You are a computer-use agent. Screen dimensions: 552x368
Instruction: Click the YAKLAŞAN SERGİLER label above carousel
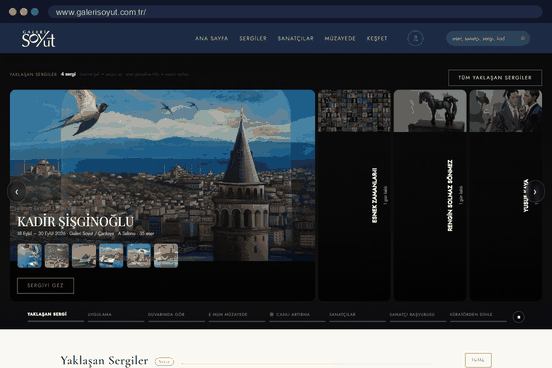click(x=33, y=74)
